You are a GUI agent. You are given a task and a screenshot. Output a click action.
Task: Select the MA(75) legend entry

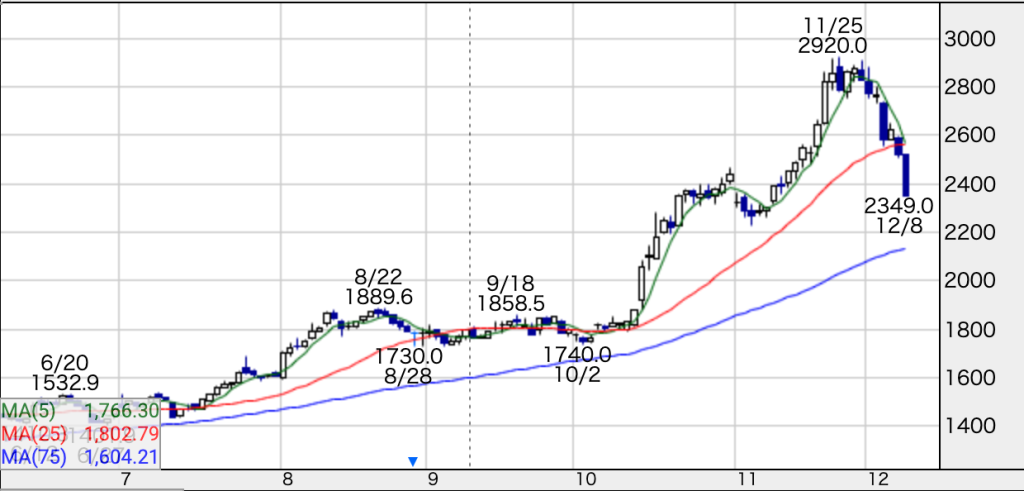pyautogui.click(x=78, y=457)
